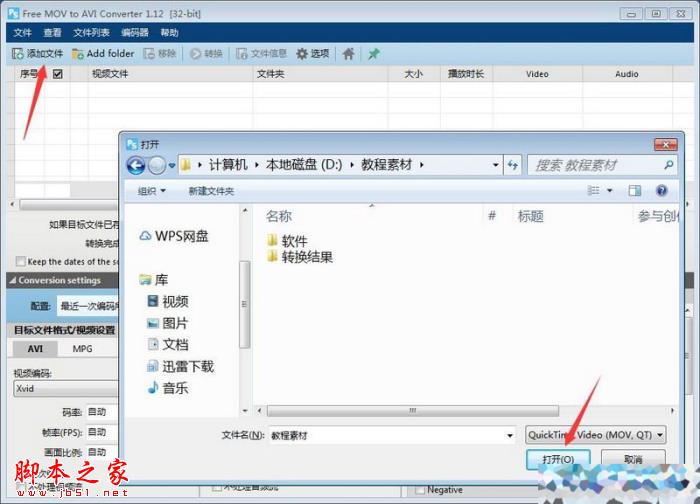This screenshot has height=504, width=700.
Task: Enable Keep the dates checkbox
Action: tap(20, 261)
